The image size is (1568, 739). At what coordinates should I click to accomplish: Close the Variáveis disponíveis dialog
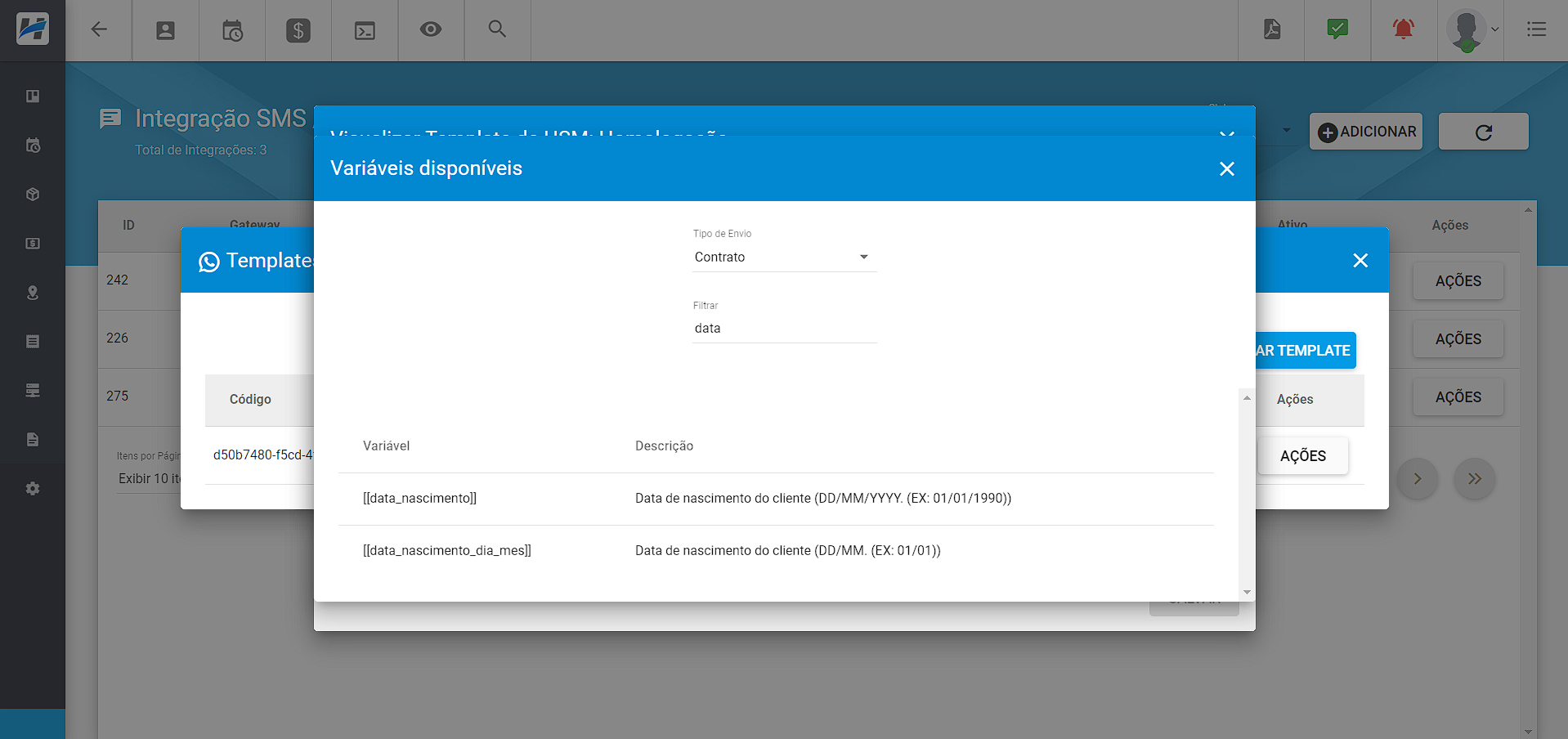(1227, 168)
